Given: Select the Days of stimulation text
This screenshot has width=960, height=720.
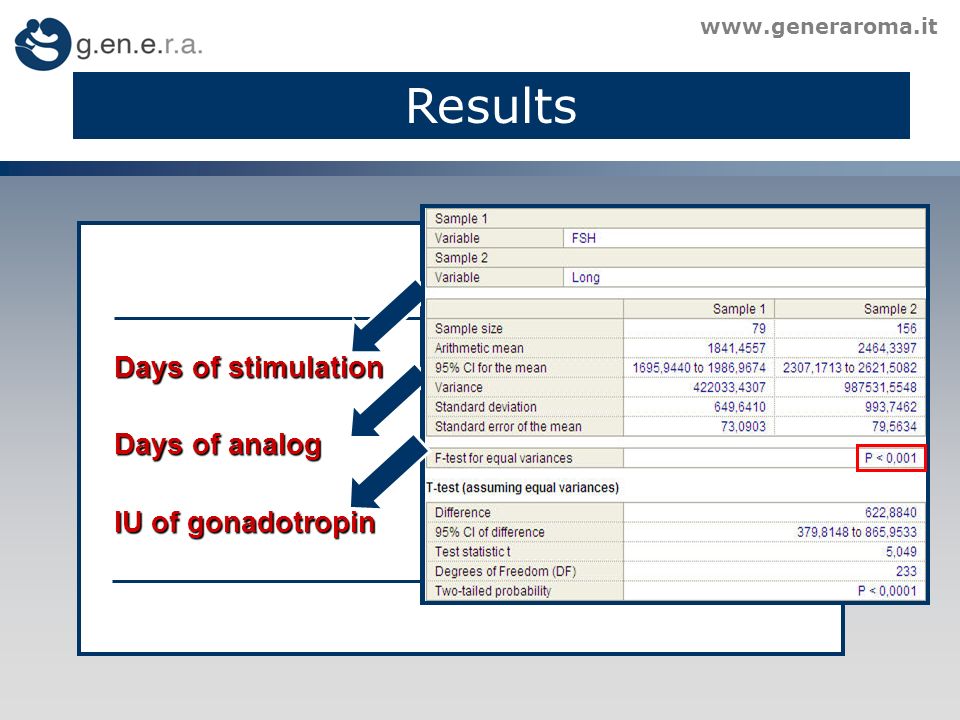Looking at the screenshot, I should (x=249, y=368).
